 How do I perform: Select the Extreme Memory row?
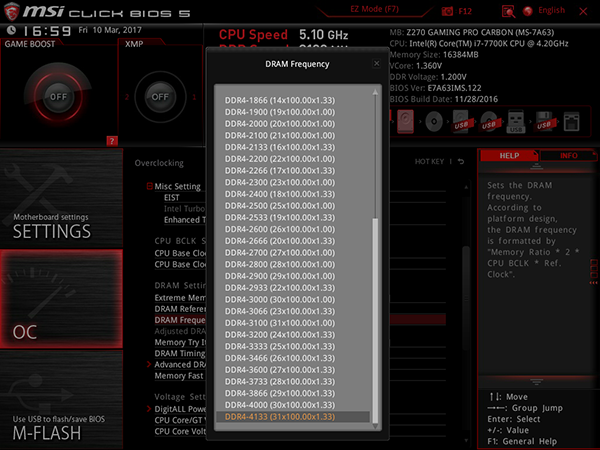(180, 298)
